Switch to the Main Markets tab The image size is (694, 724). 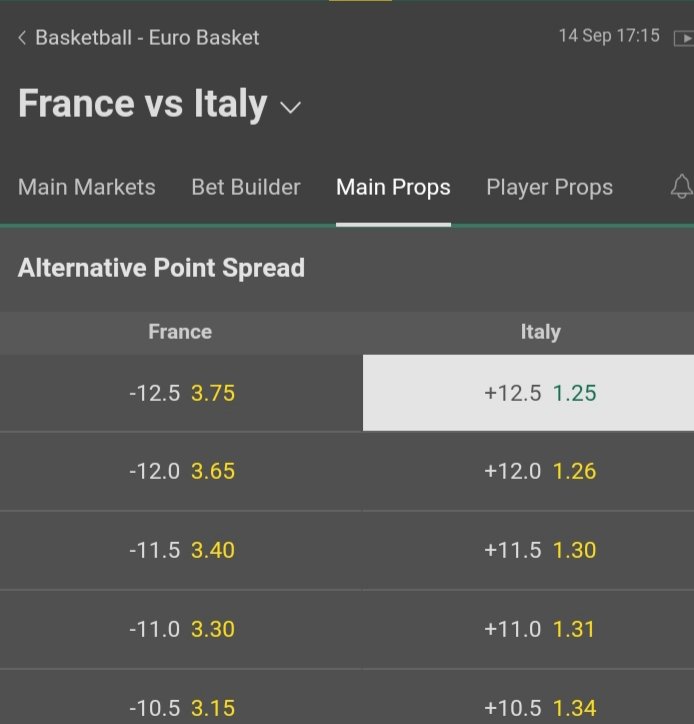pos(87,187)
